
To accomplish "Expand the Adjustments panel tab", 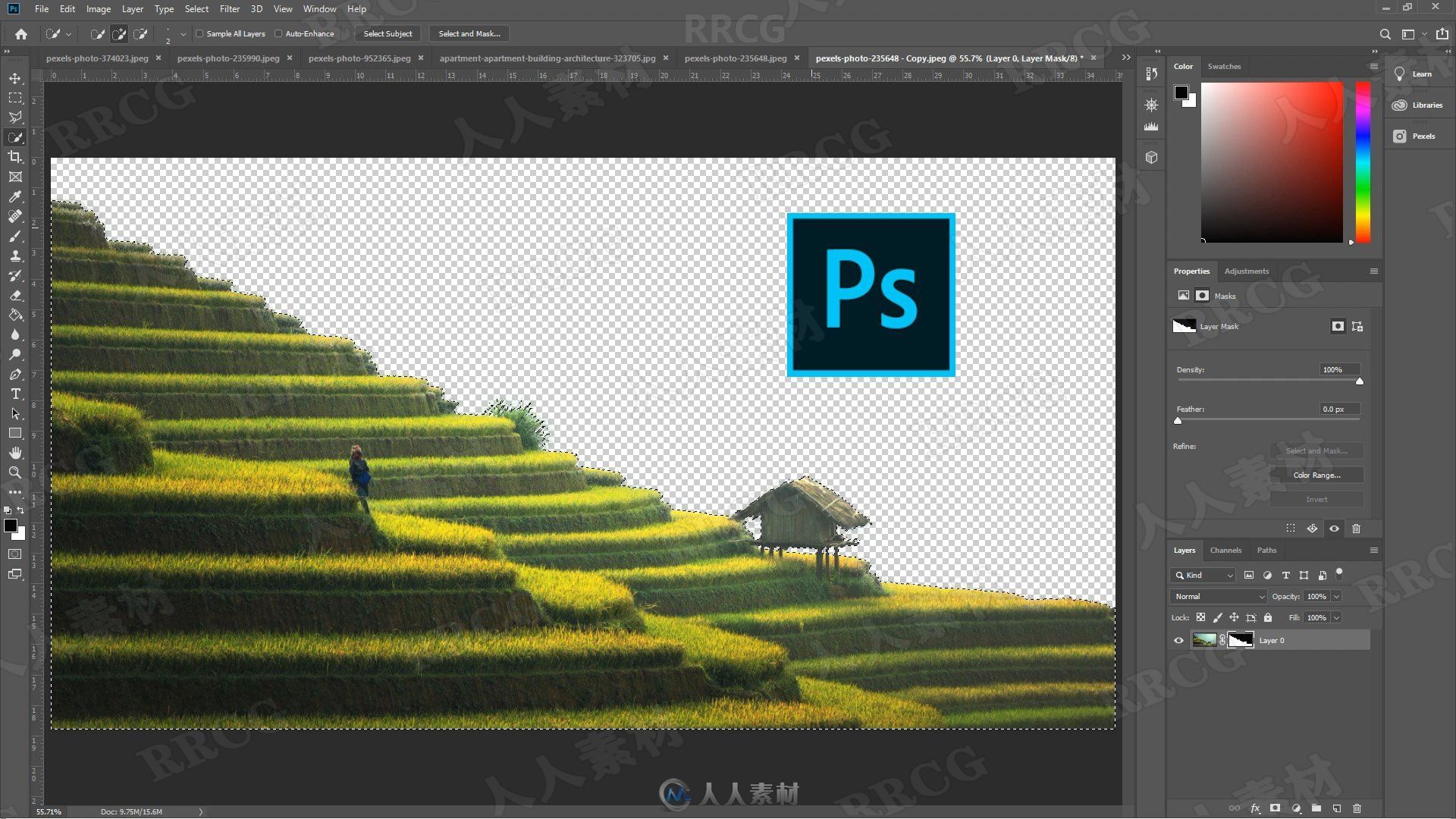I will click(1246, 271).
